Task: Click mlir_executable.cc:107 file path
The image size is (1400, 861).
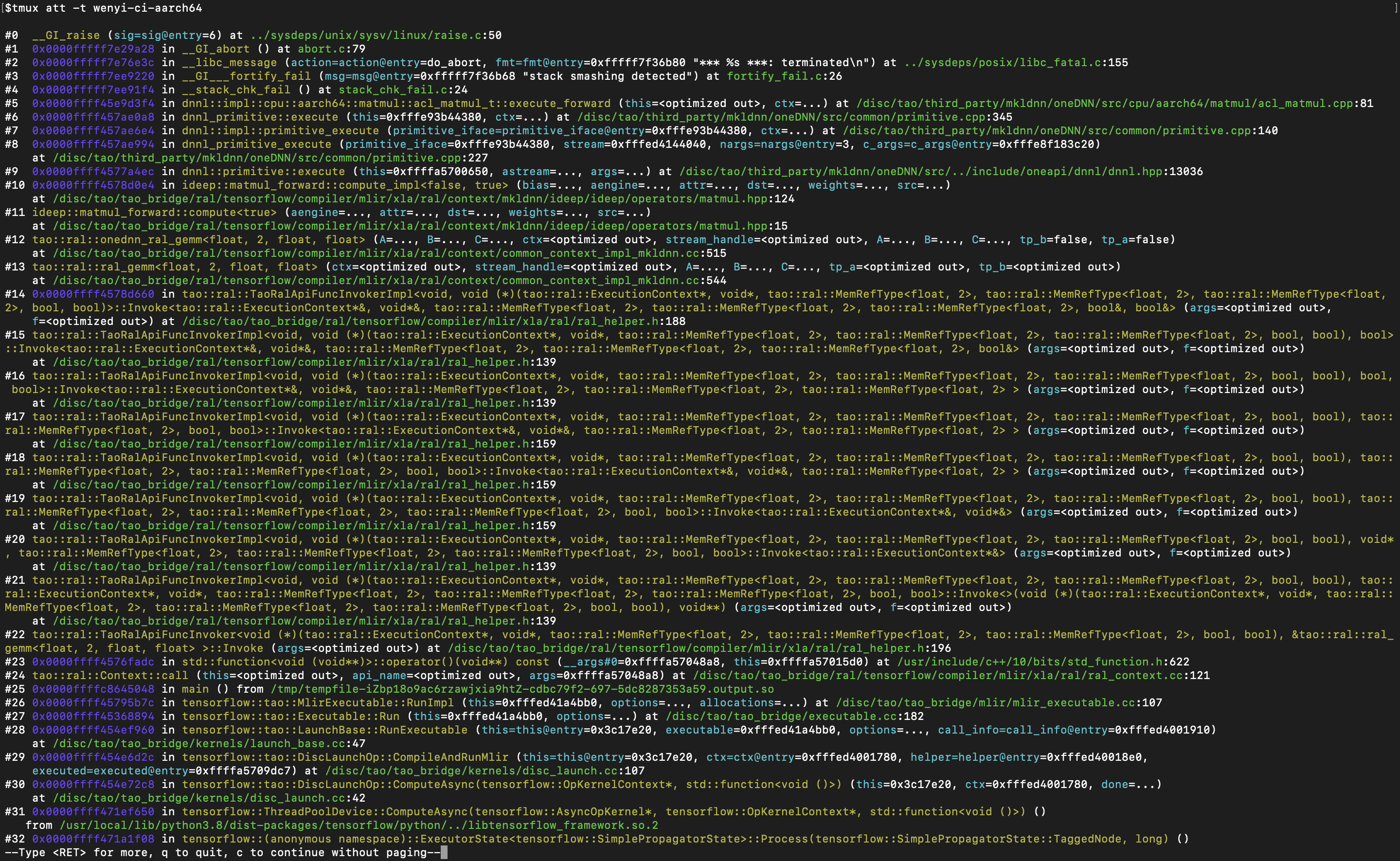Action: [x=999, y=703]
